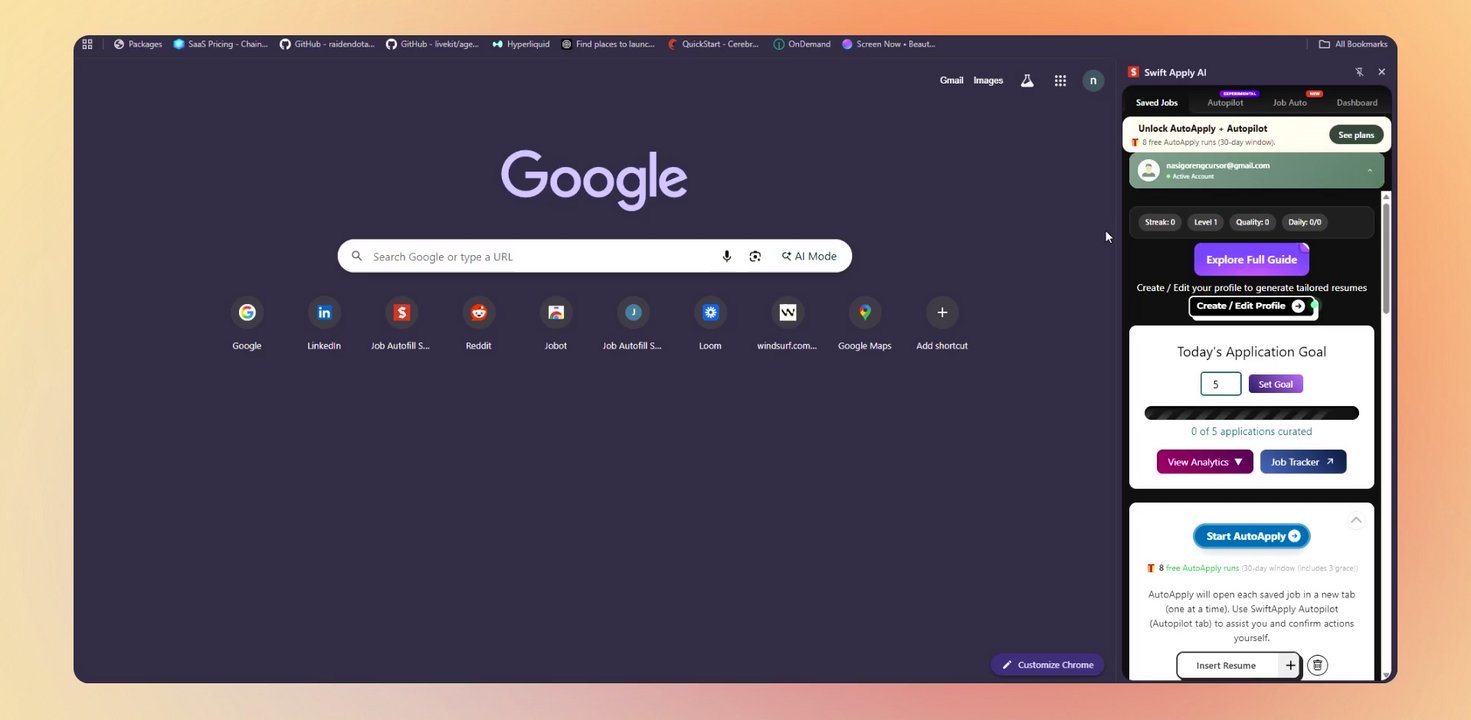Open the GitHub livekit bookmark

433,44
